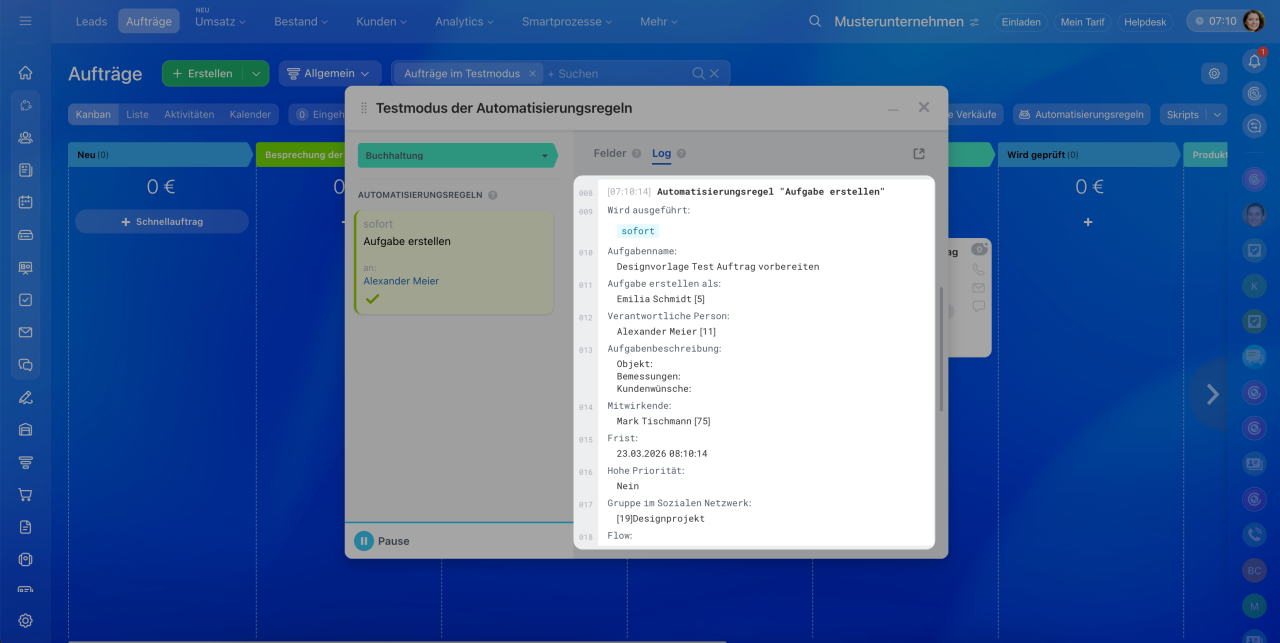Open log in new window icon
This screenshot has height=643, width=1280.
point(919,154)
